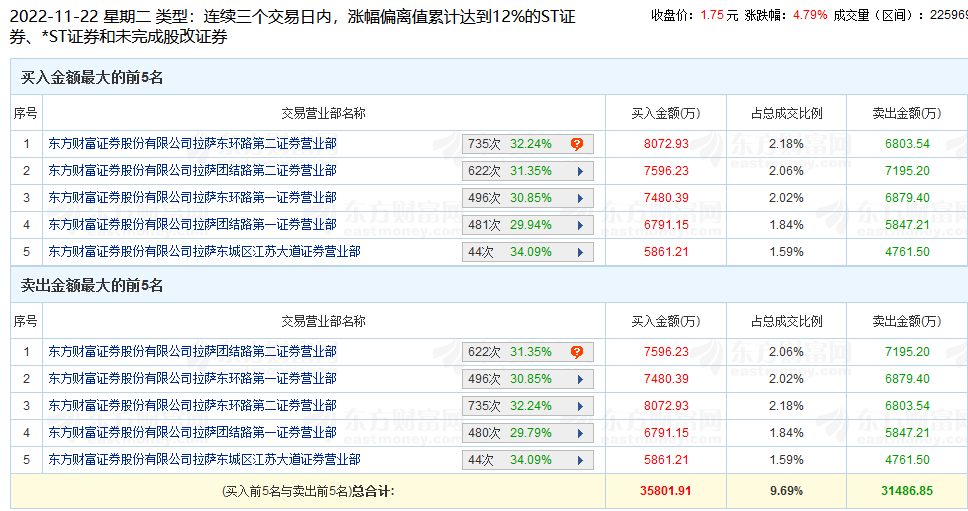Image resolution: width=968 pixels, height=511 pixels.
Task: Open 拉萨团结路第一证券营业部 link in buy list row 4
Action: [x=193, y=225]
